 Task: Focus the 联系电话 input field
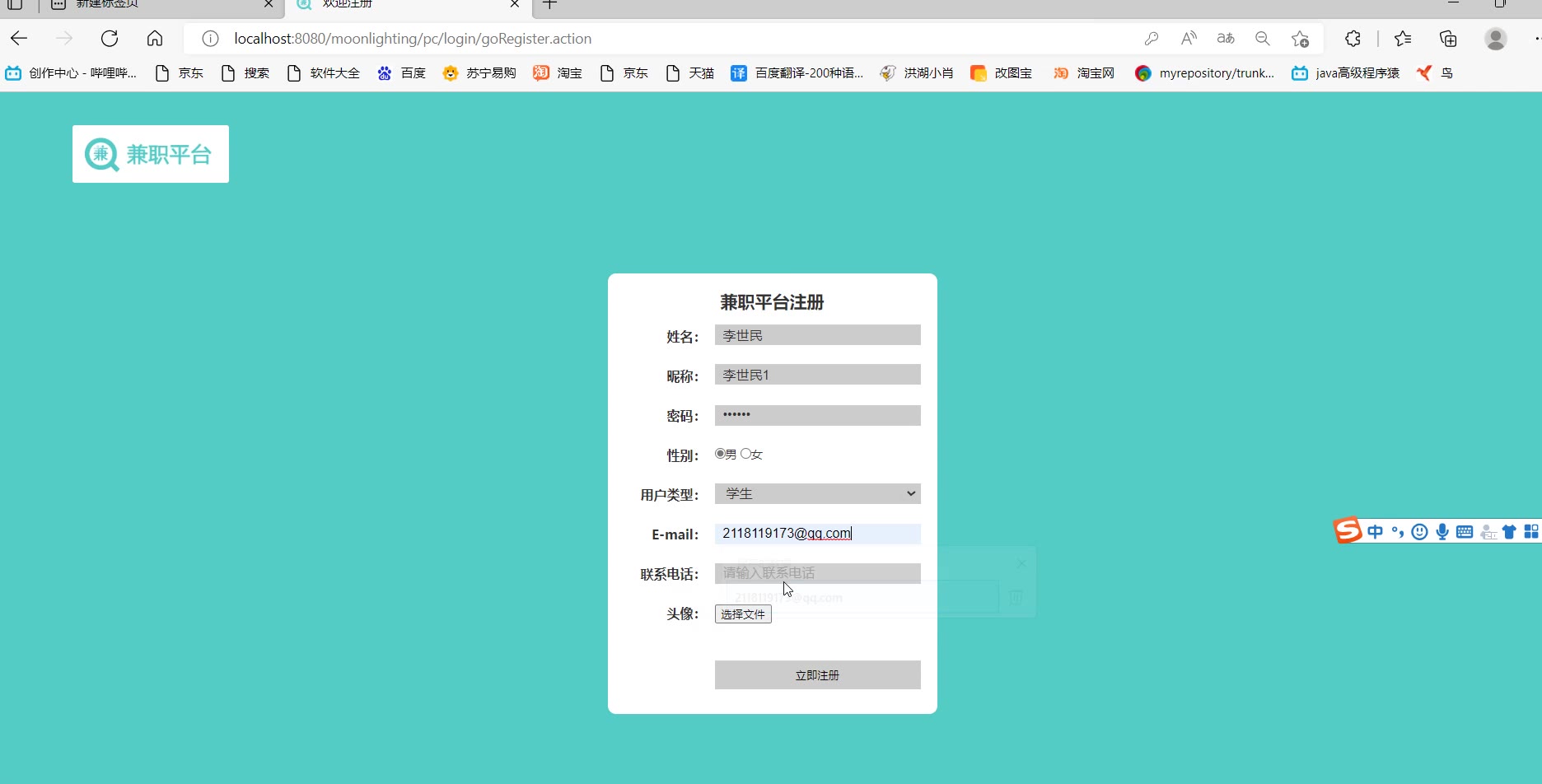(817, 573)
